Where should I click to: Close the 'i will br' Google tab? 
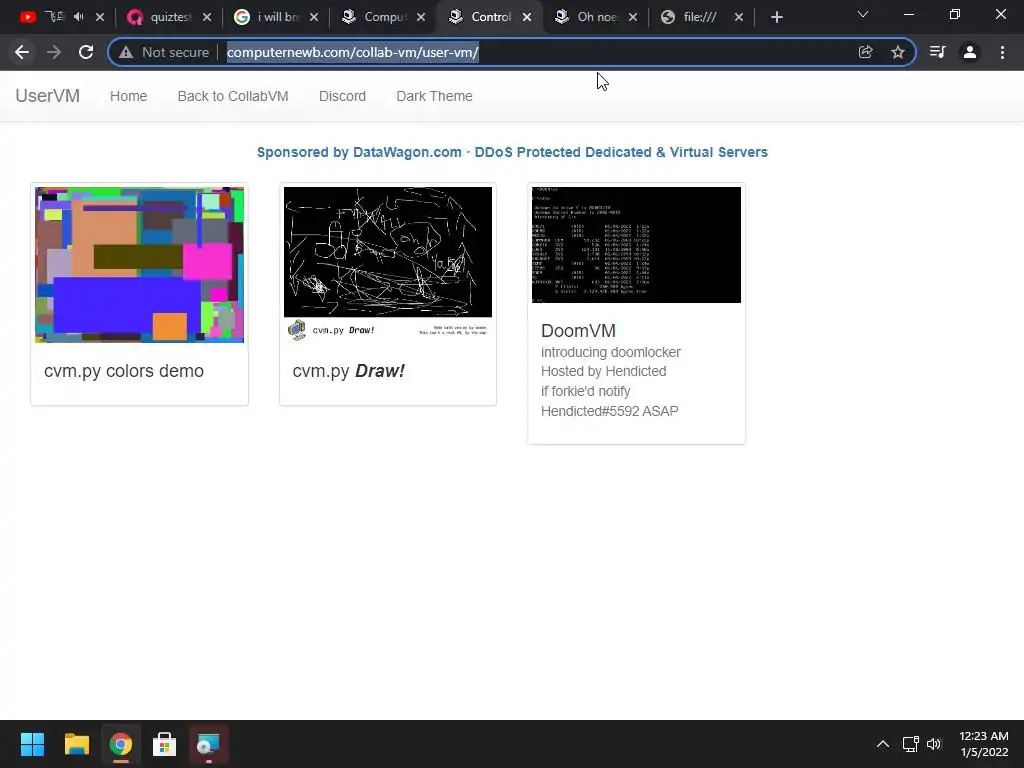[x=314, y=17]
